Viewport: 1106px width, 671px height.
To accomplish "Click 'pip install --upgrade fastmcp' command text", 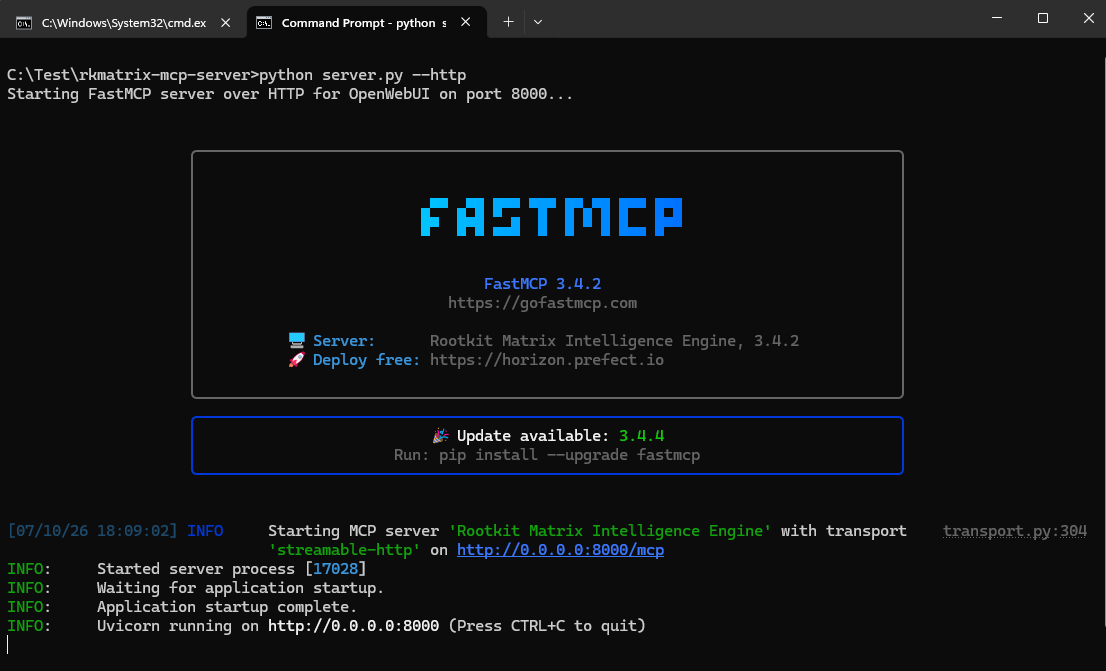I will 569,455.
